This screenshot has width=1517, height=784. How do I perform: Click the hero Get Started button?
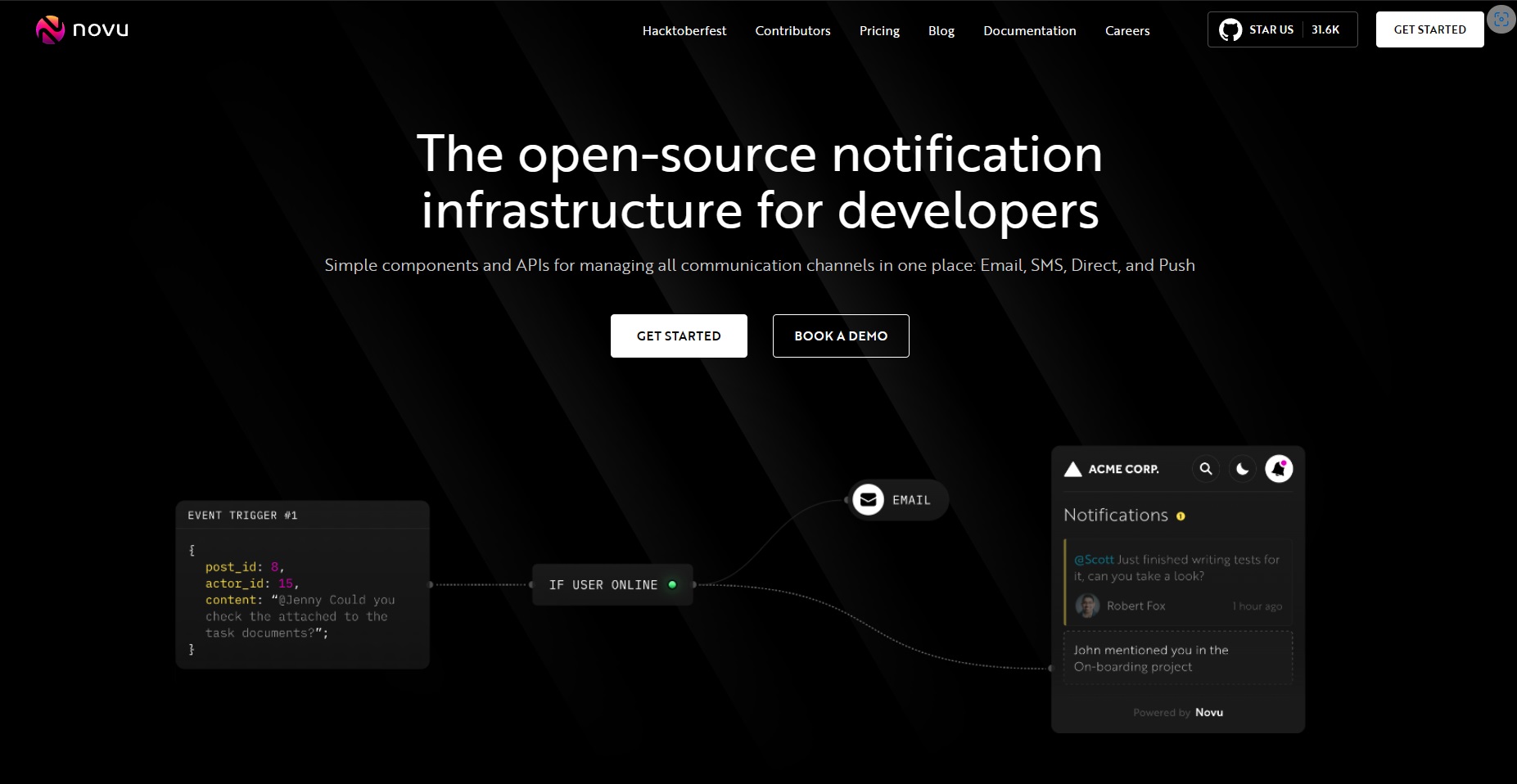pos(679,336)
